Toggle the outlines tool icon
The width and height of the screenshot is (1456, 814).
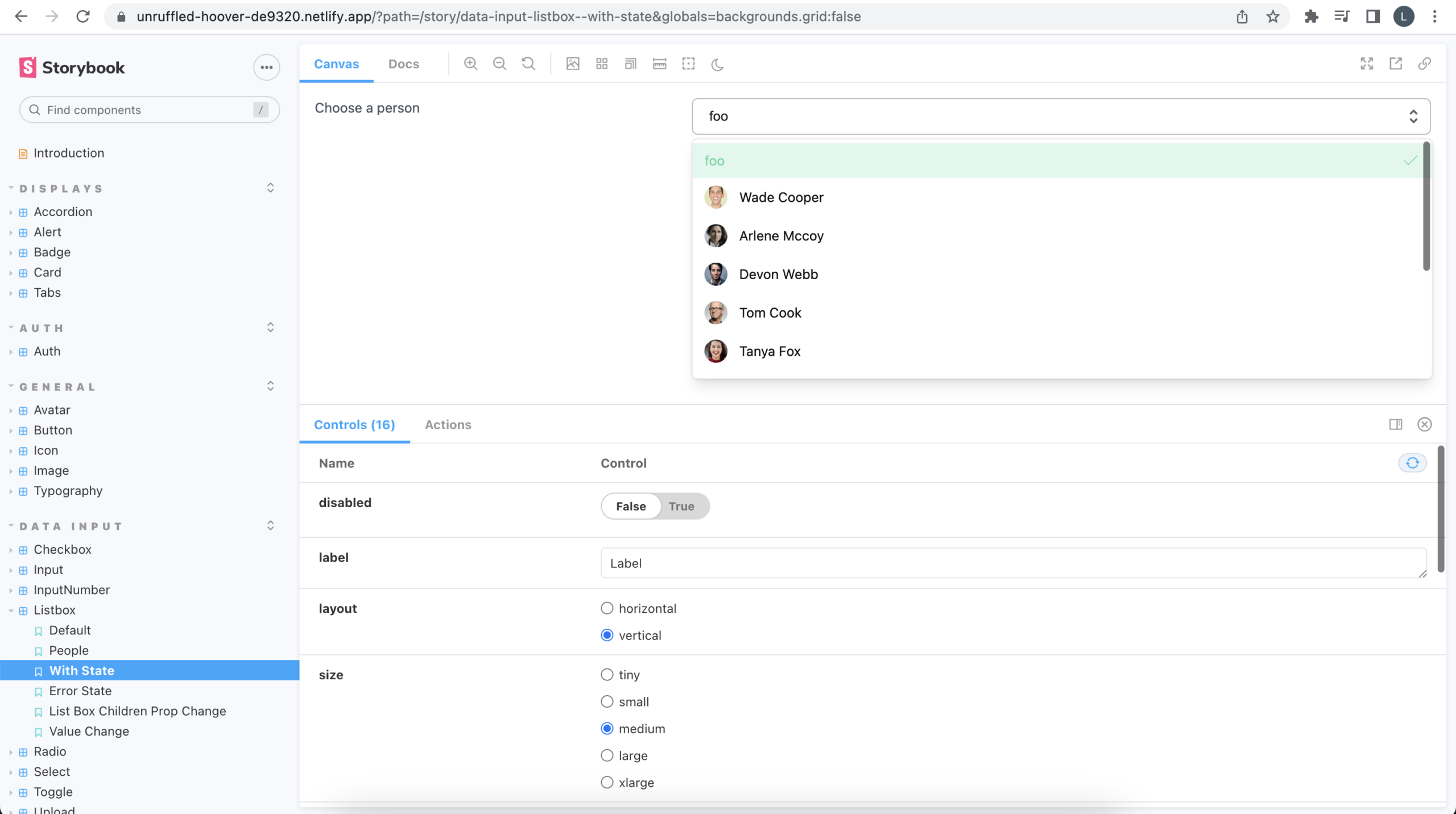[688, 64]
